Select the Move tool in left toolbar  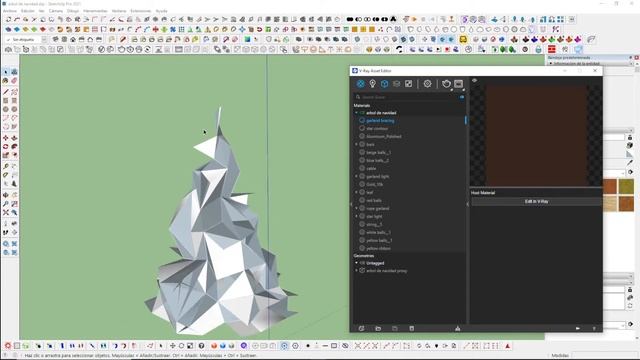6,138
